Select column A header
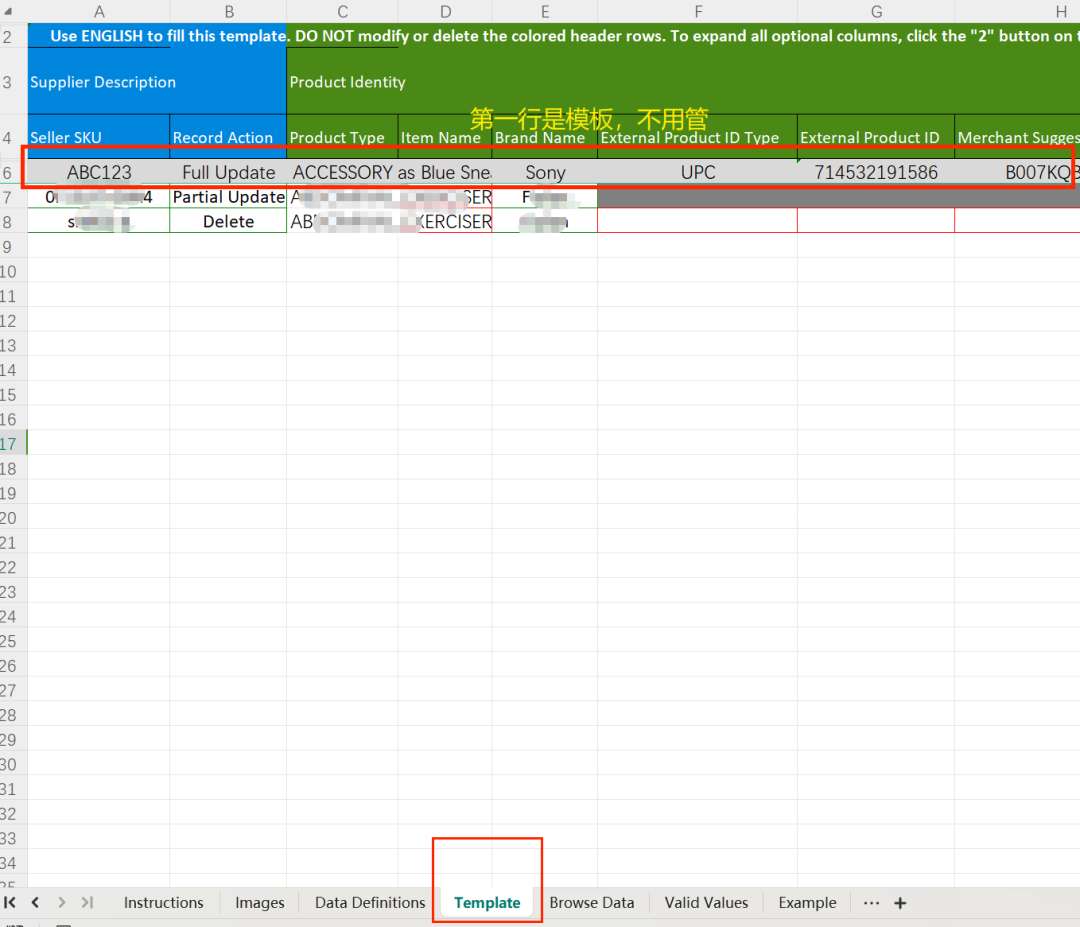 click(99, 11)
